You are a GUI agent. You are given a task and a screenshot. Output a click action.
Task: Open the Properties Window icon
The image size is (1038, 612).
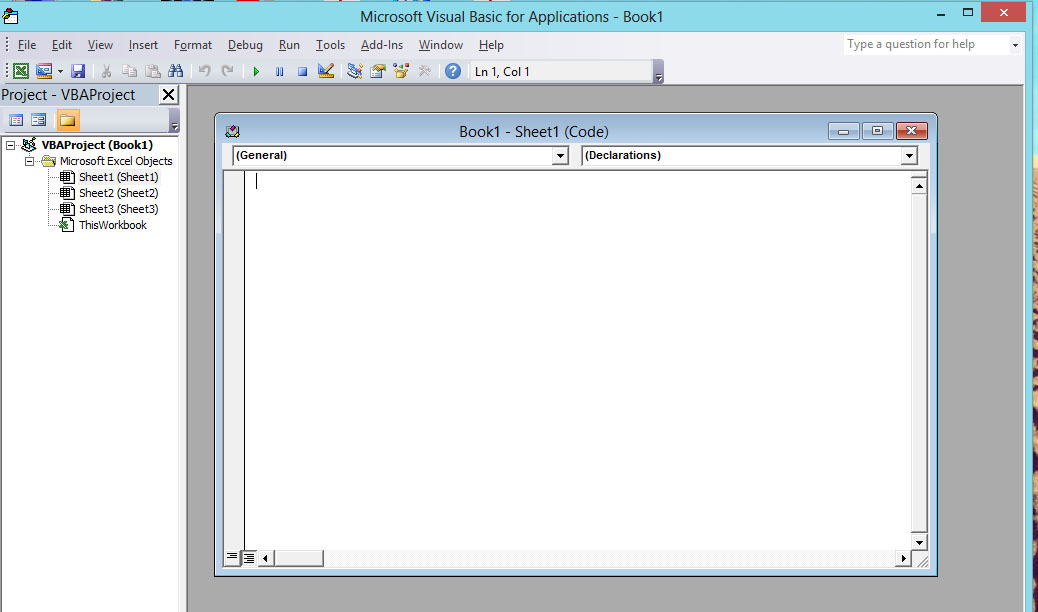click(x=378, y=72)
